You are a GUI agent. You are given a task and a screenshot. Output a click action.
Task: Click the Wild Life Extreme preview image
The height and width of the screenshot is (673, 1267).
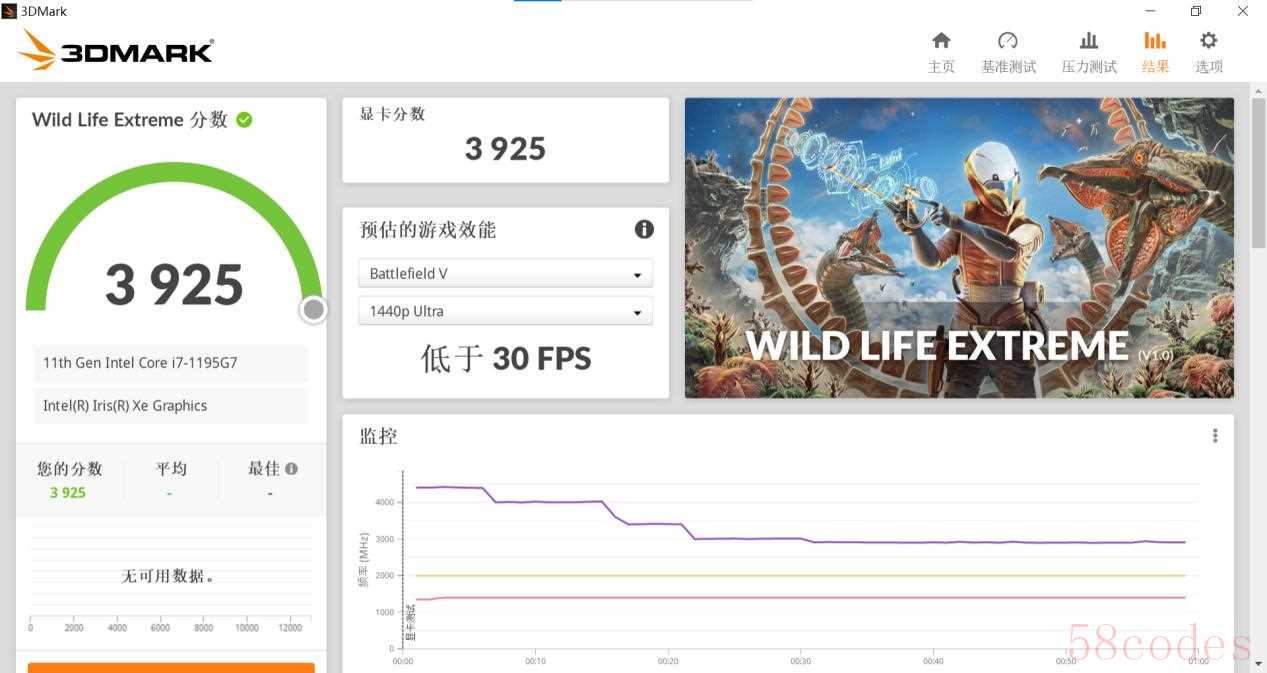pyautogui.click(x=959, y=247)
